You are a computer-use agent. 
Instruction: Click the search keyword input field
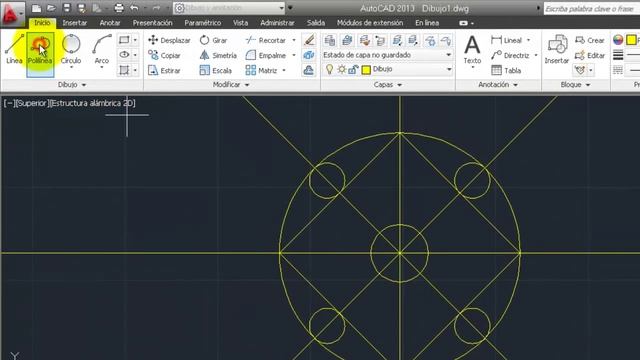592,8
